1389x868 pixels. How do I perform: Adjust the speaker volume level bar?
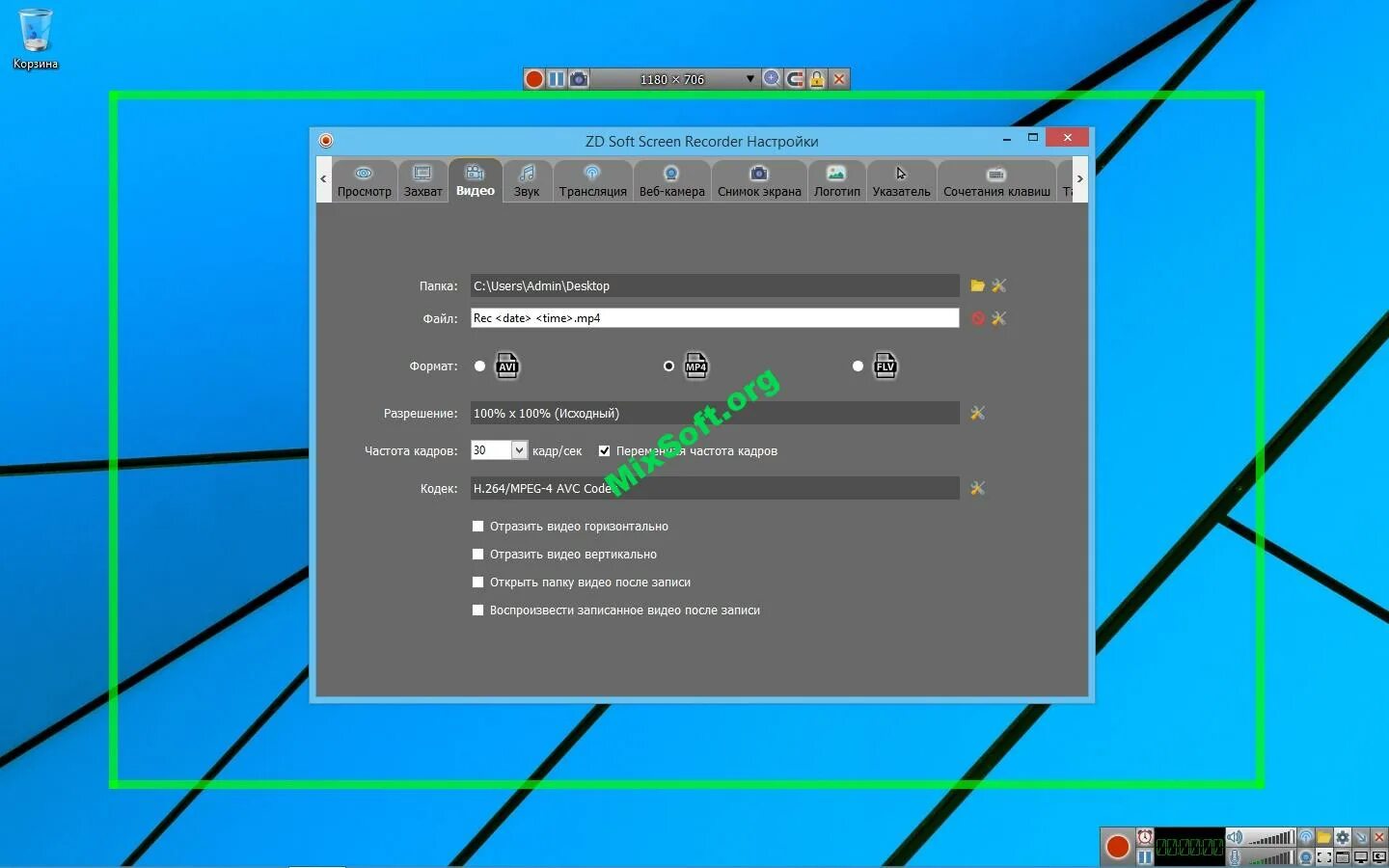tap(1271, 837)
